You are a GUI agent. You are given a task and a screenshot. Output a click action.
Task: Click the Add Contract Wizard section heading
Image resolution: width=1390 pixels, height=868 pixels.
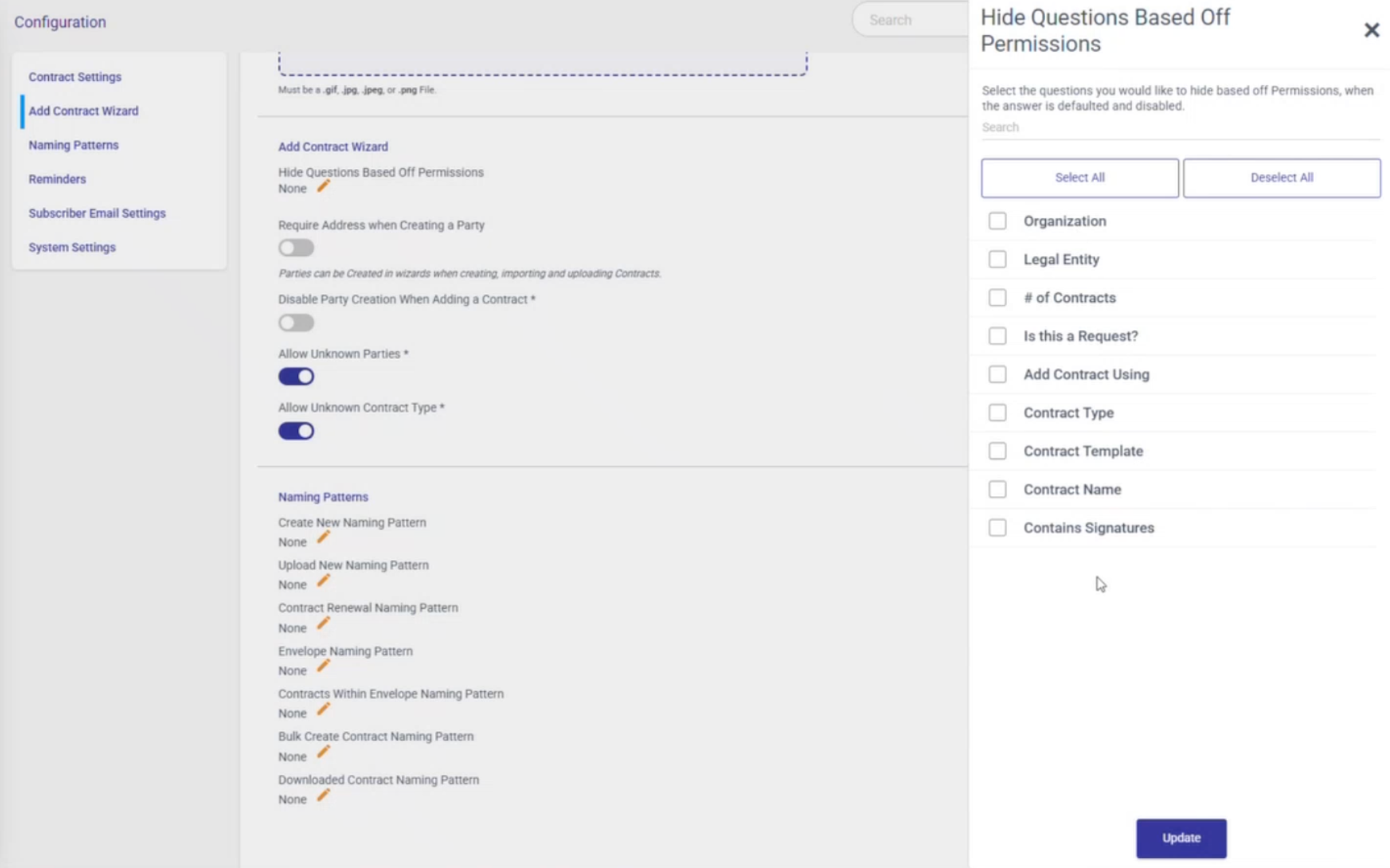click(333, 147)
